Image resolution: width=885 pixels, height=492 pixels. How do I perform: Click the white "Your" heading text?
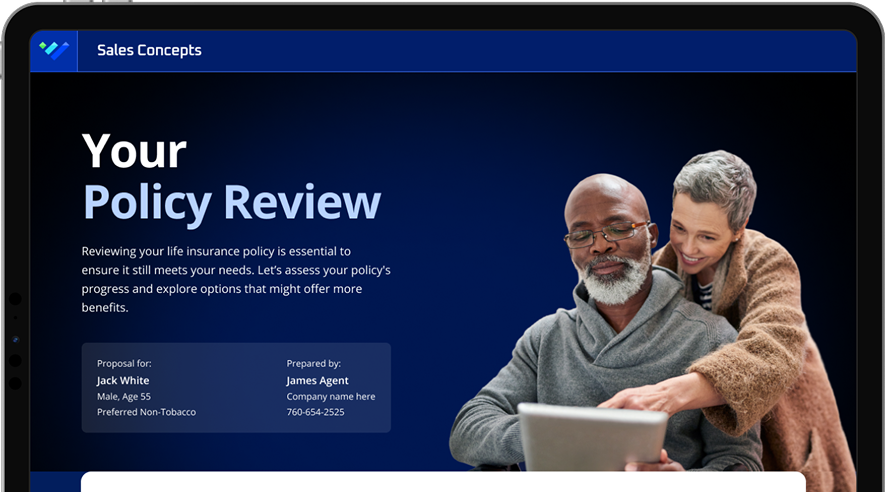[x=134, y=151]
